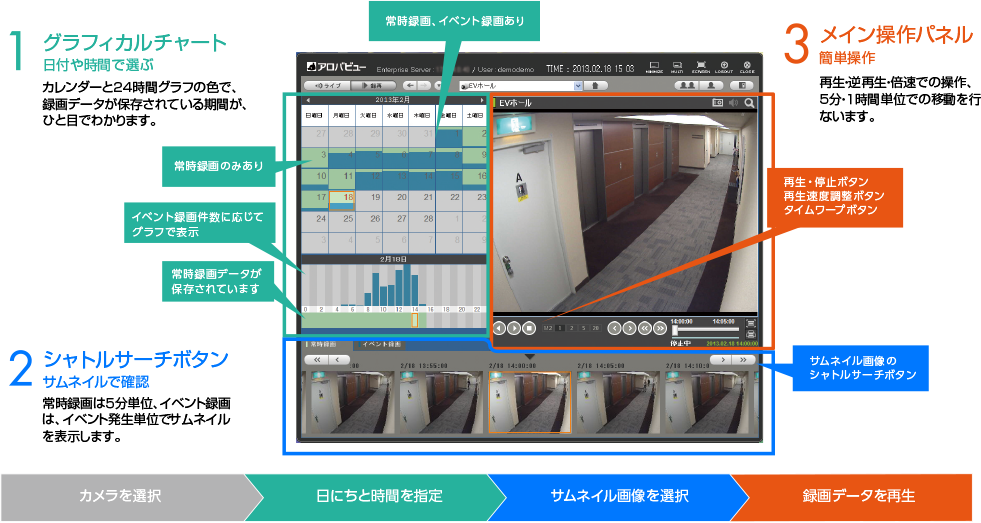Select playback speed 20

(x=596, y=327)
